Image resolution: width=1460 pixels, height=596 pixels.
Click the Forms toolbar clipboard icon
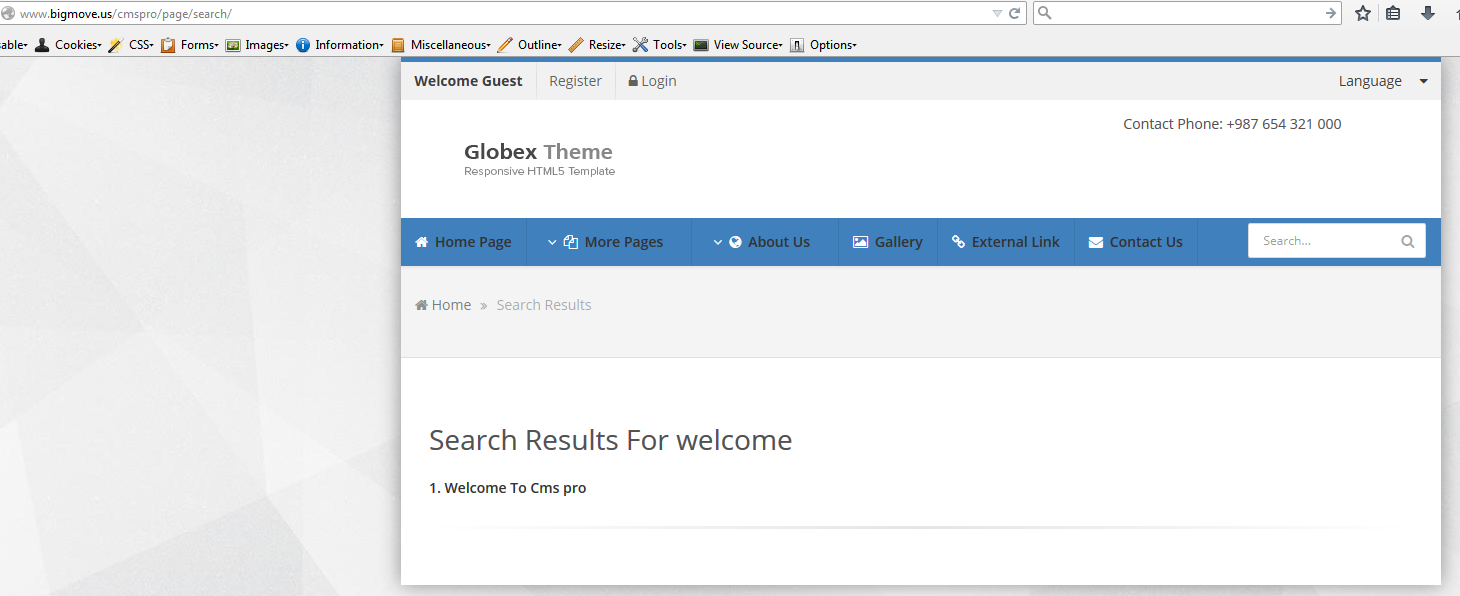[168, 45]
